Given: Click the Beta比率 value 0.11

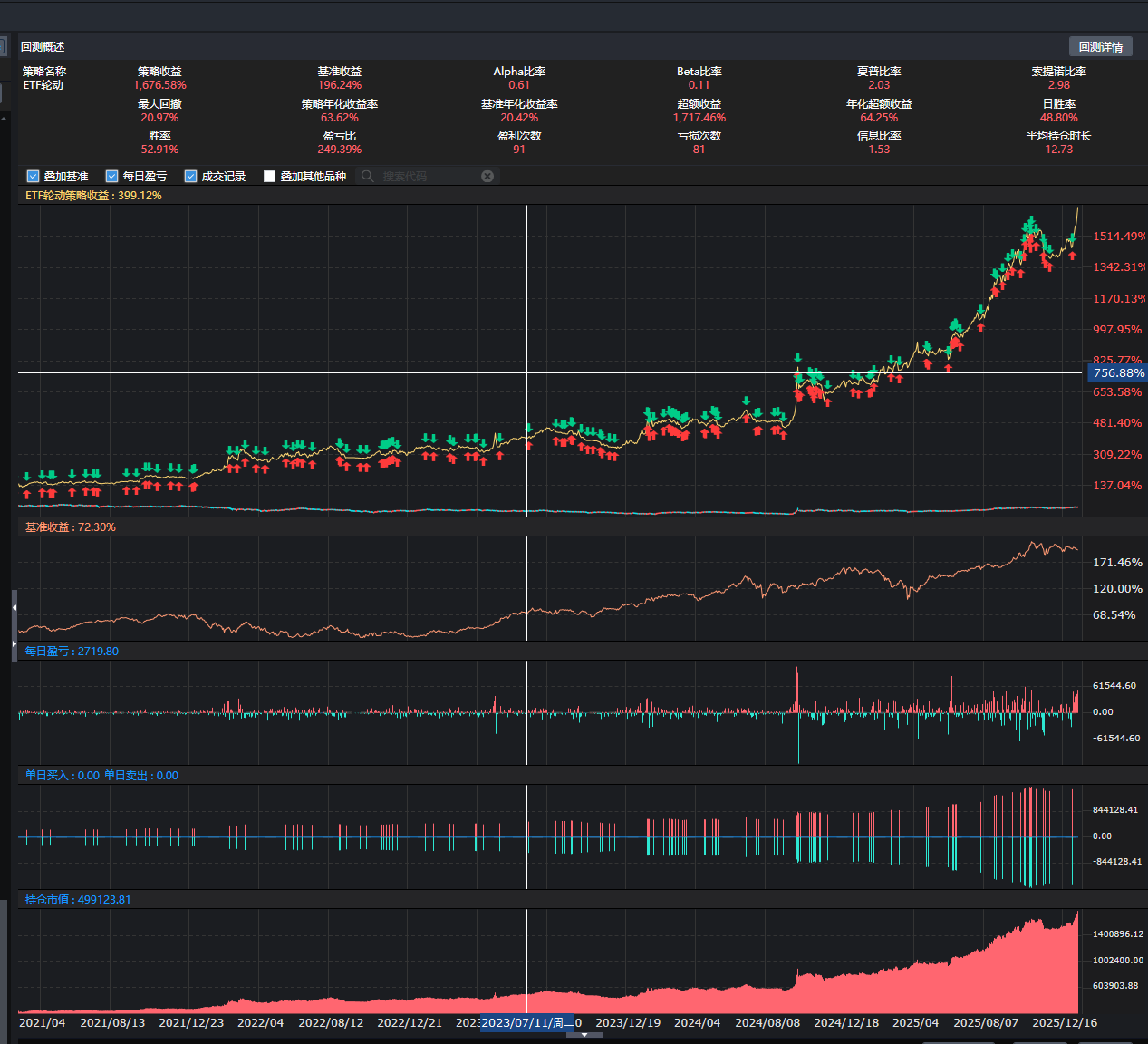Looking at the screenshot, I should point(699,85).
